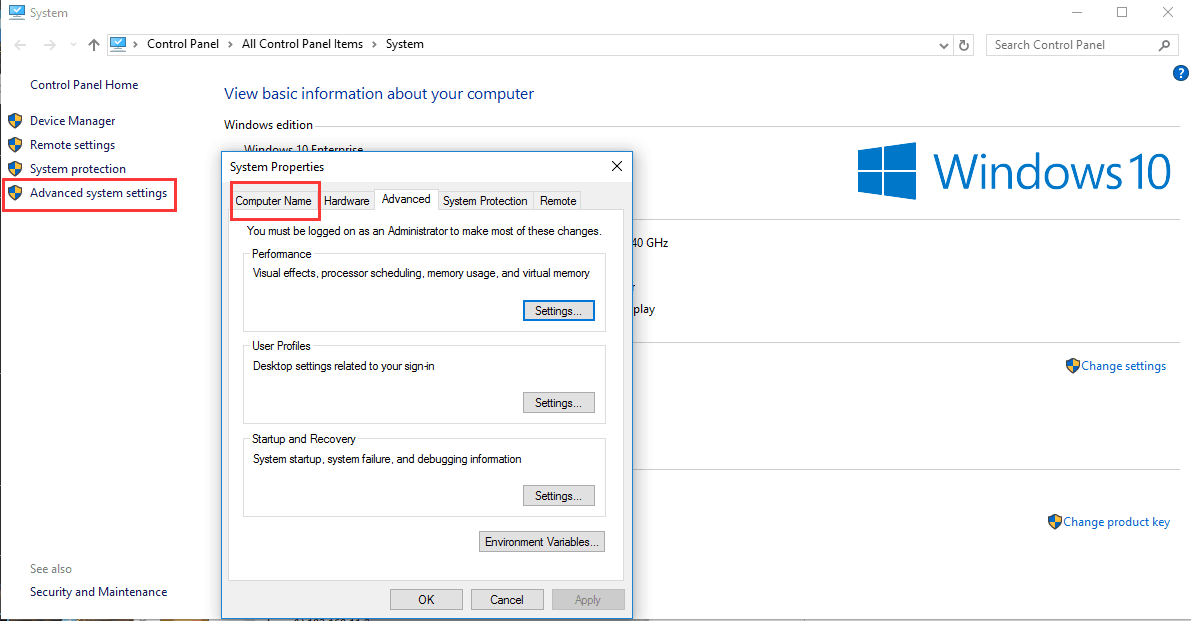Open Performance Settings
This screenshot has height=621, width=1191.
pos(558,310)
